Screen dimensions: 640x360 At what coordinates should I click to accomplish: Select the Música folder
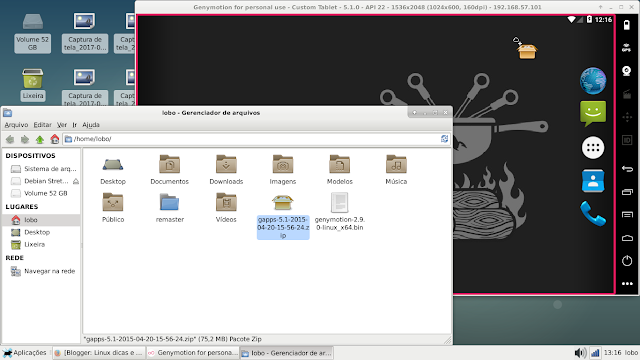point(396,164)
